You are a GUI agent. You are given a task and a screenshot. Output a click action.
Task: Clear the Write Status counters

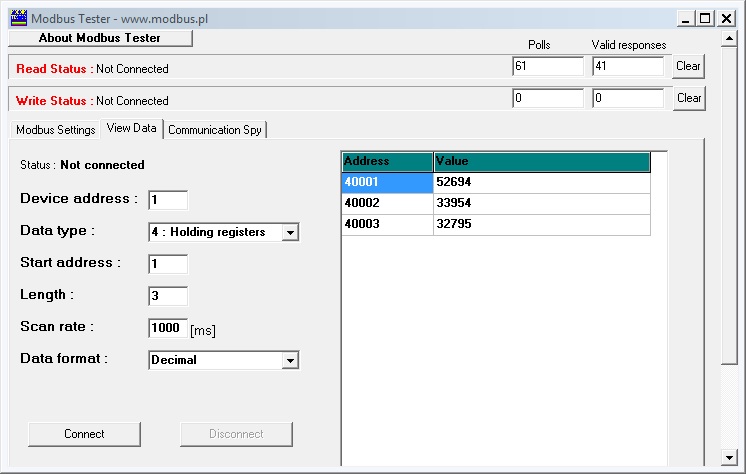coord(688,98)
